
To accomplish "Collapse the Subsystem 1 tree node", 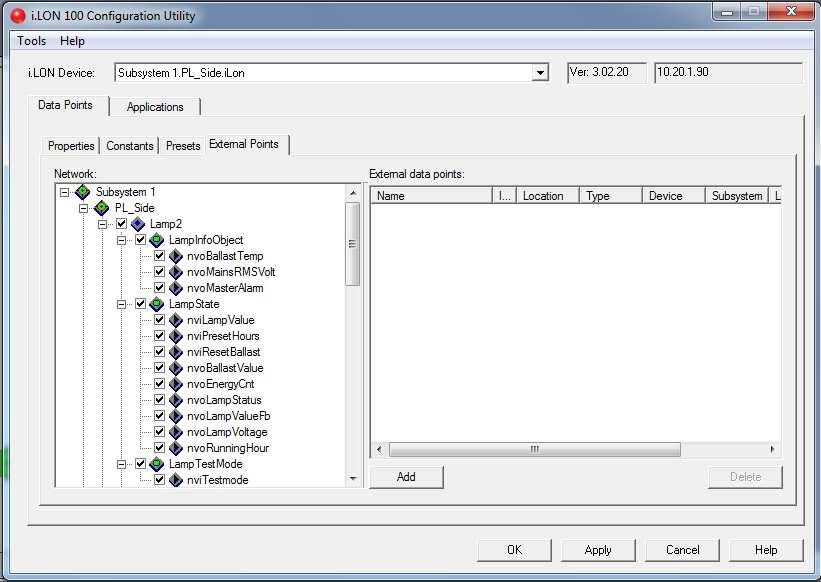I will coord(64,192).
